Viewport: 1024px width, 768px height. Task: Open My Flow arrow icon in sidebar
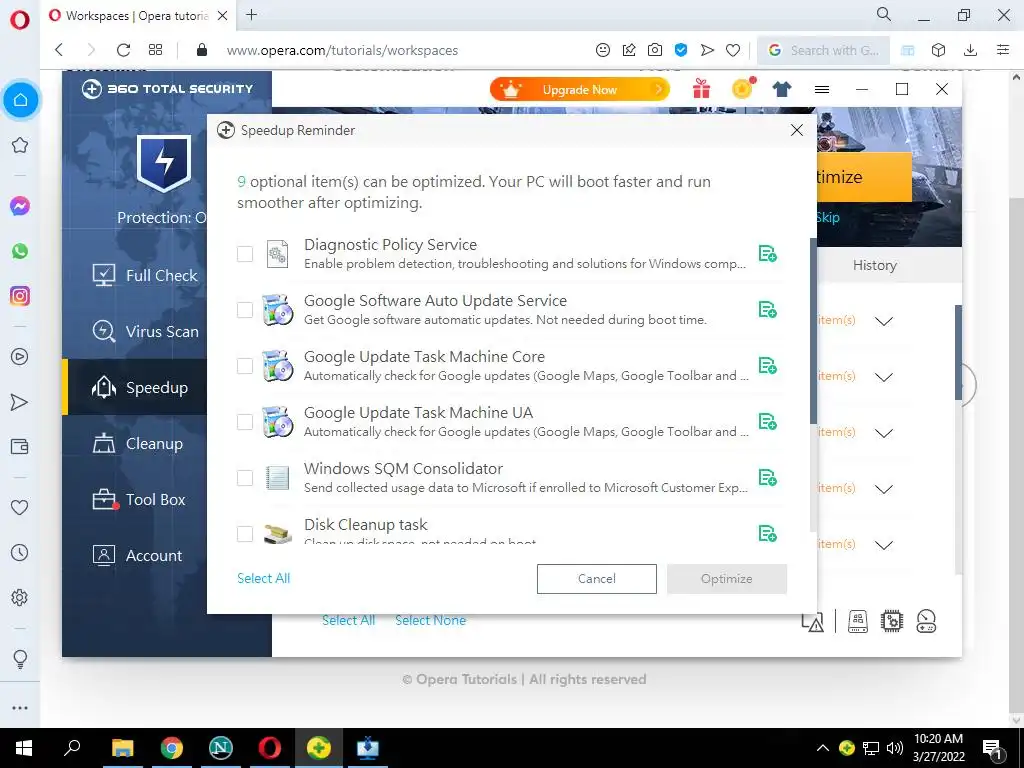pos(20,402)
